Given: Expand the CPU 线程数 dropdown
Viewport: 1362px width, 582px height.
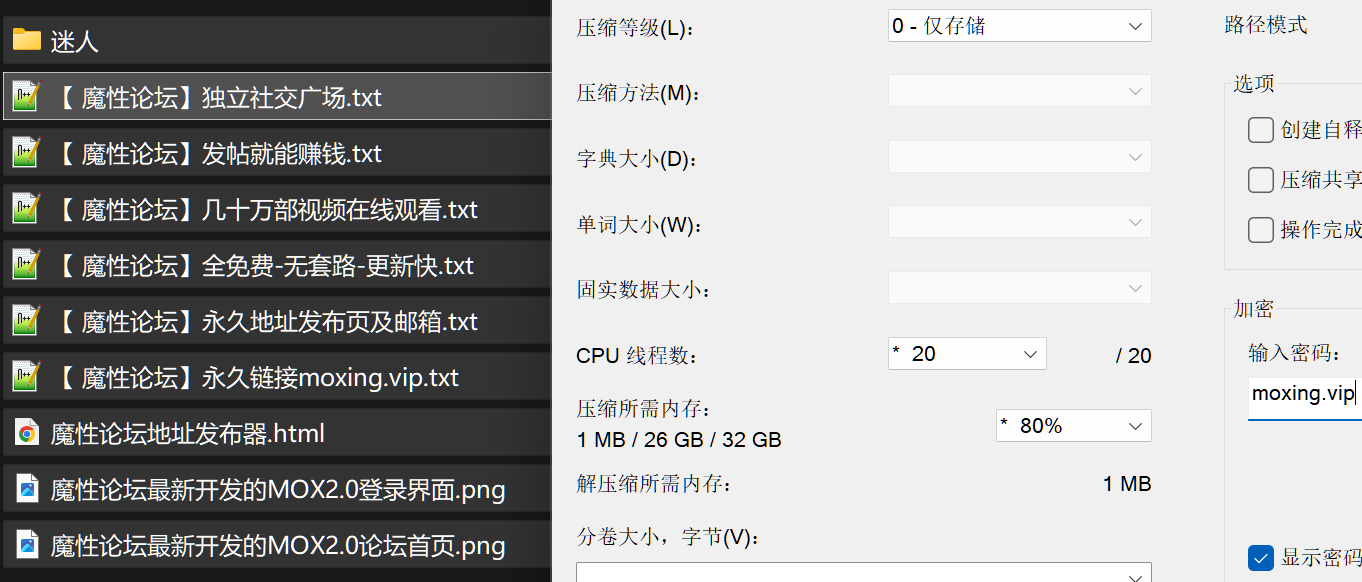Looking at the screenshot, I should 967,354.
